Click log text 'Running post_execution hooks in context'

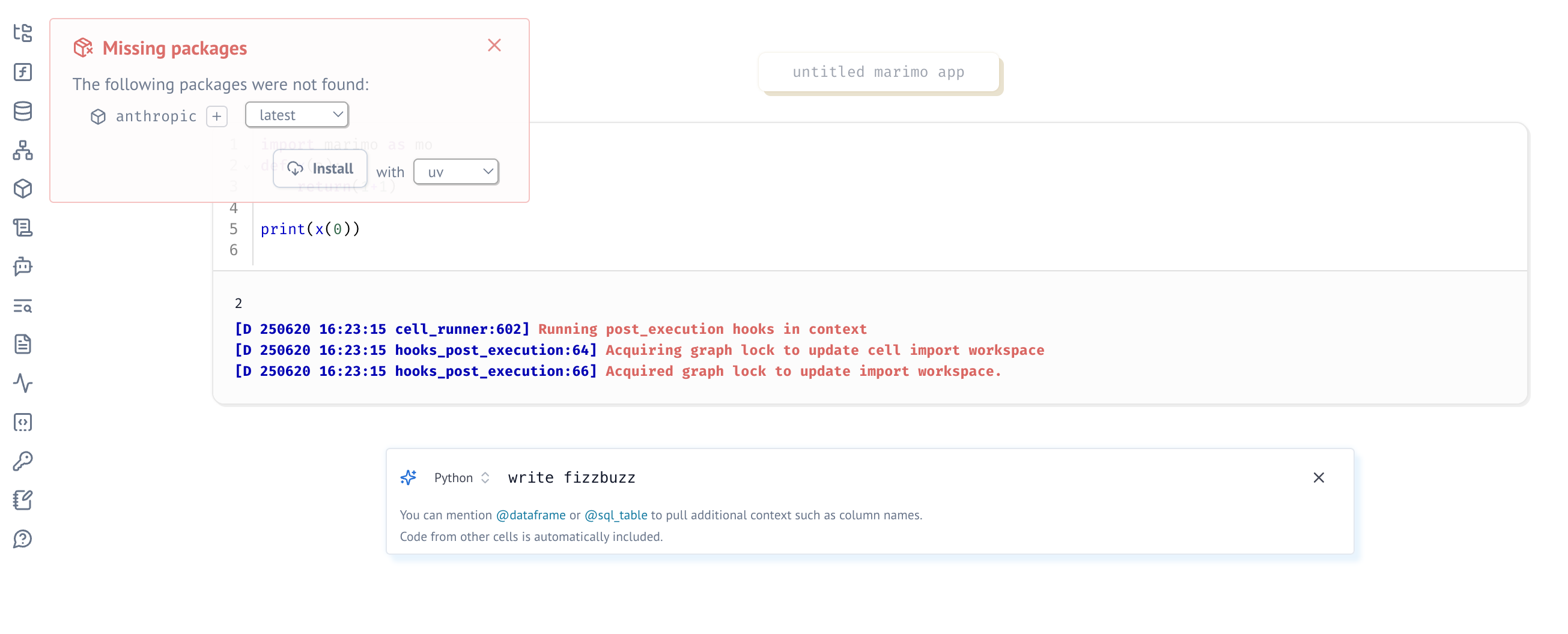(x=702, y=329)
